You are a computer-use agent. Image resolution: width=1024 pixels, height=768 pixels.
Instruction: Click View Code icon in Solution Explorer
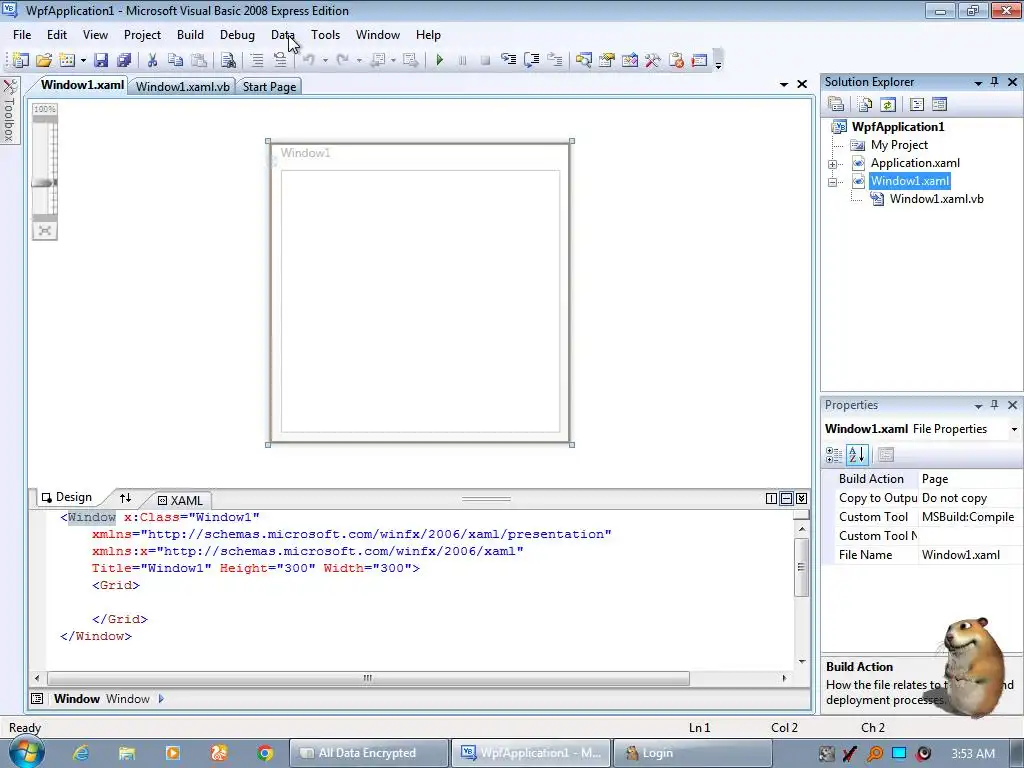[x=916, y=104]
